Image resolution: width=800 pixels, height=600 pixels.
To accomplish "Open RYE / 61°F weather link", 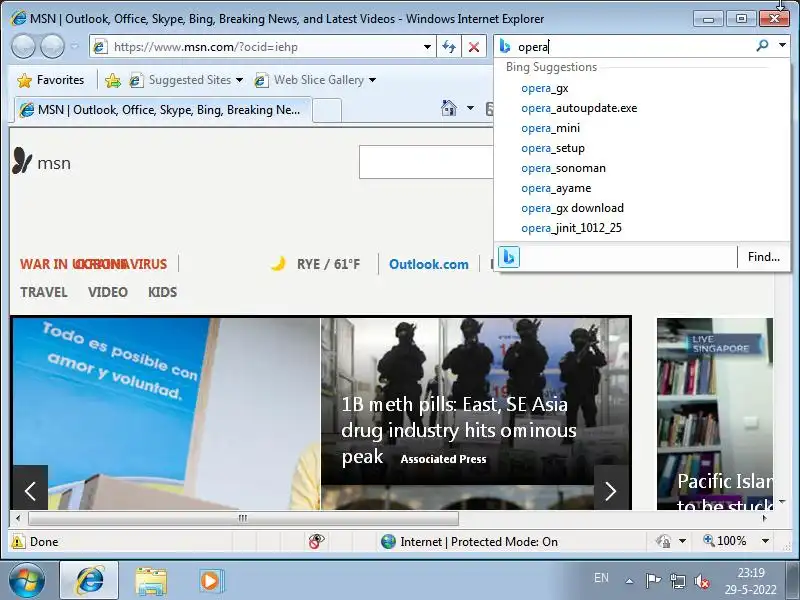I will pyautogui.click(x=329, y=264).
